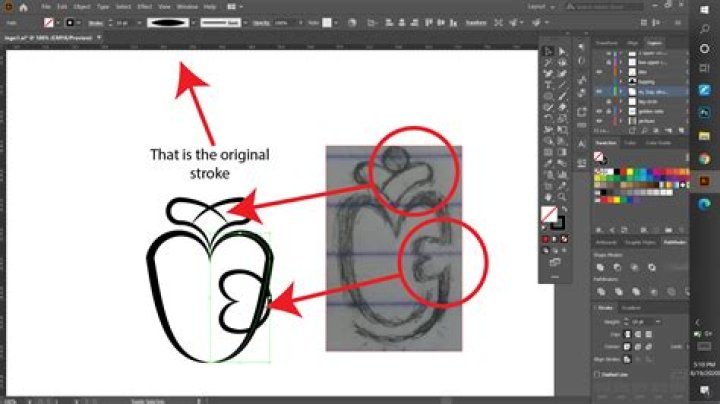Select the Ellipse shape tool
Viewport: 720px width, 404px height.
(x=548, y=96)
